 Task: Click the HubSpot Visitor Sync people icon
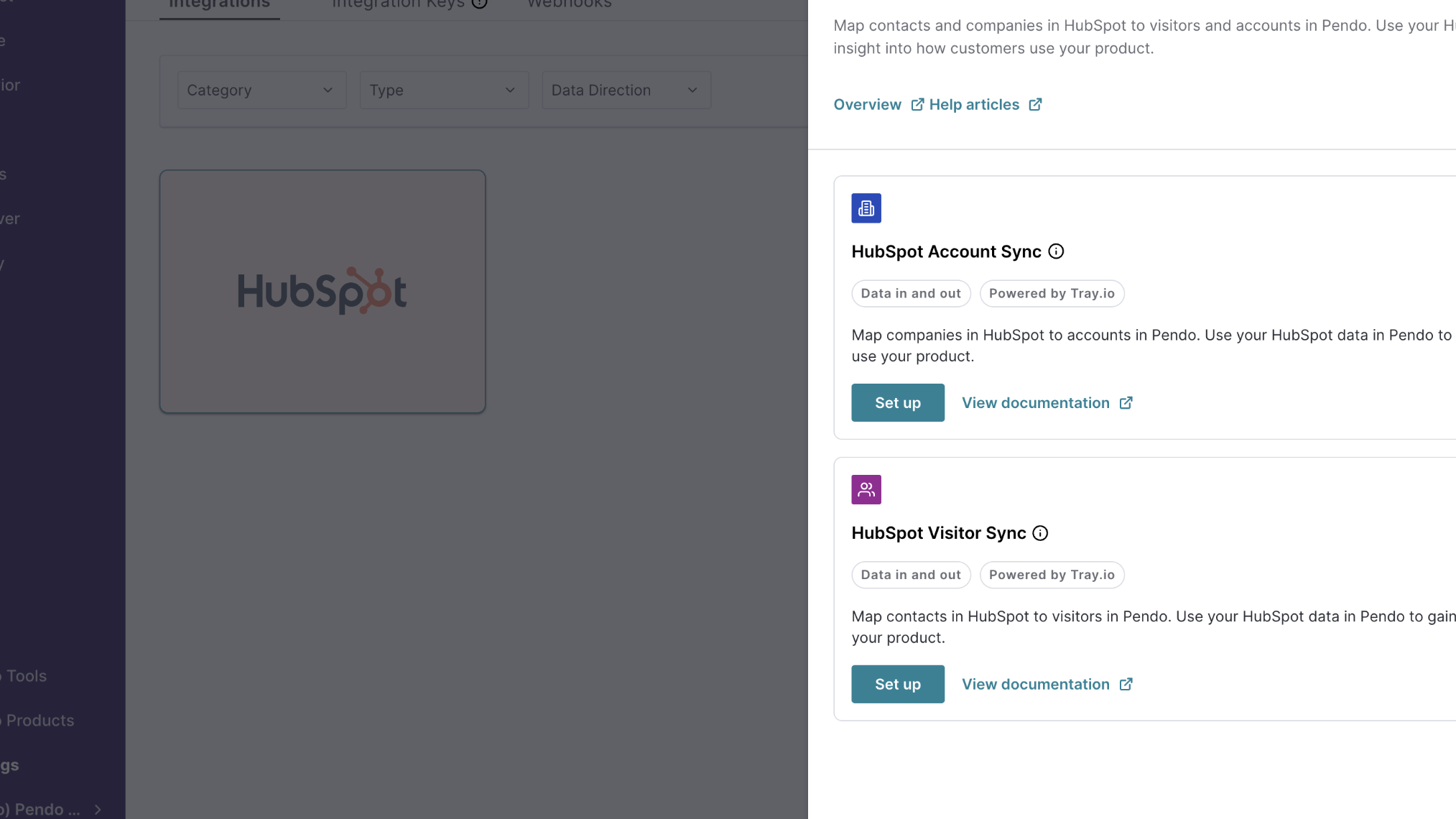866,490
